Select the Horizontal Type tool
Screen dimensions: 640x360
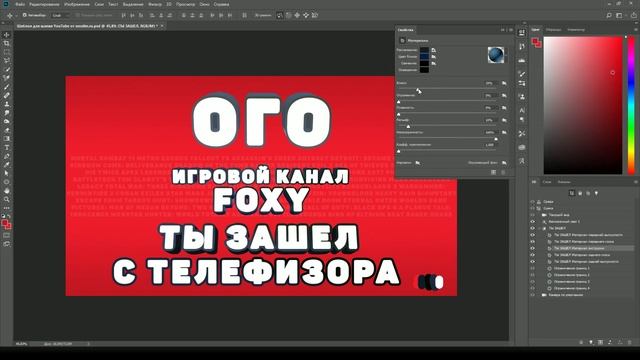[7, 147]
